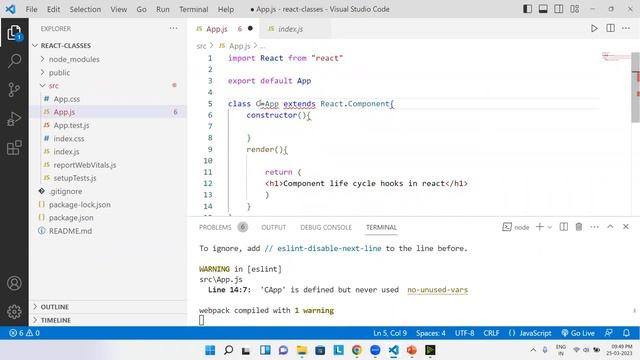Viewport: 640px width, 360px height.
Task: Open the Go menu
Action: tap(141, 9)
